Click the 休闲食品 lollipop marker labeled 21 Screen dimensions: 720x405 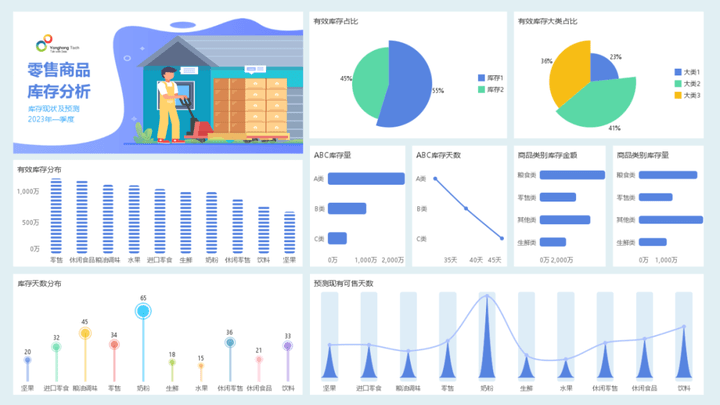click(x=259, y=359)
